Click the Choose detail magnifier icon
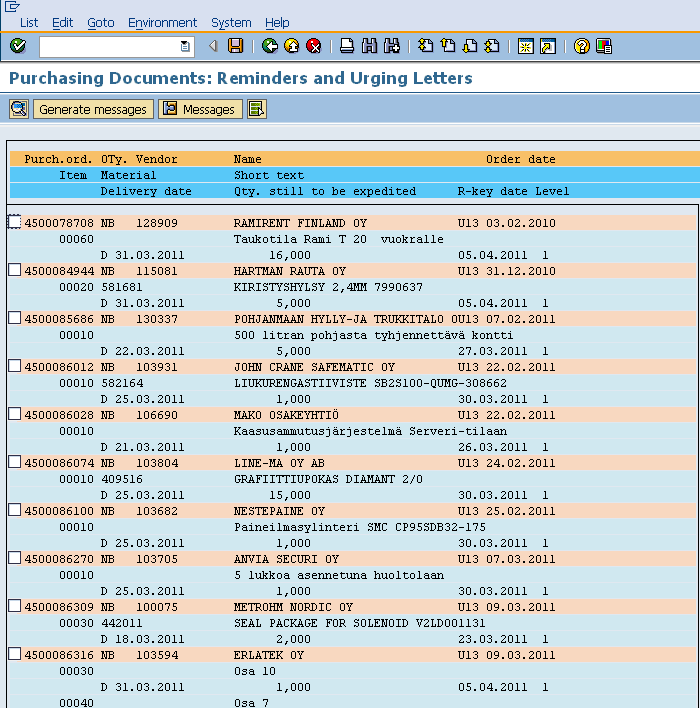 (19, 109)
